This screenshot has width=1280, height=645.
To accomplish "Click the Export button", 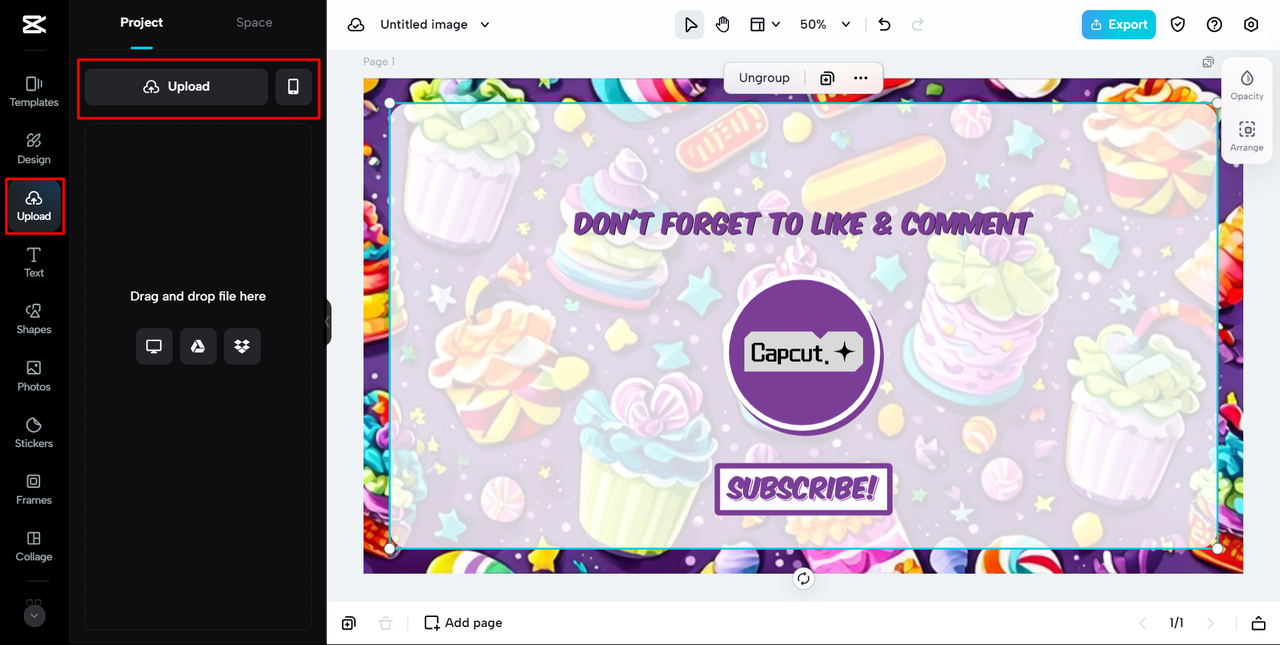I will point(1119,25).
